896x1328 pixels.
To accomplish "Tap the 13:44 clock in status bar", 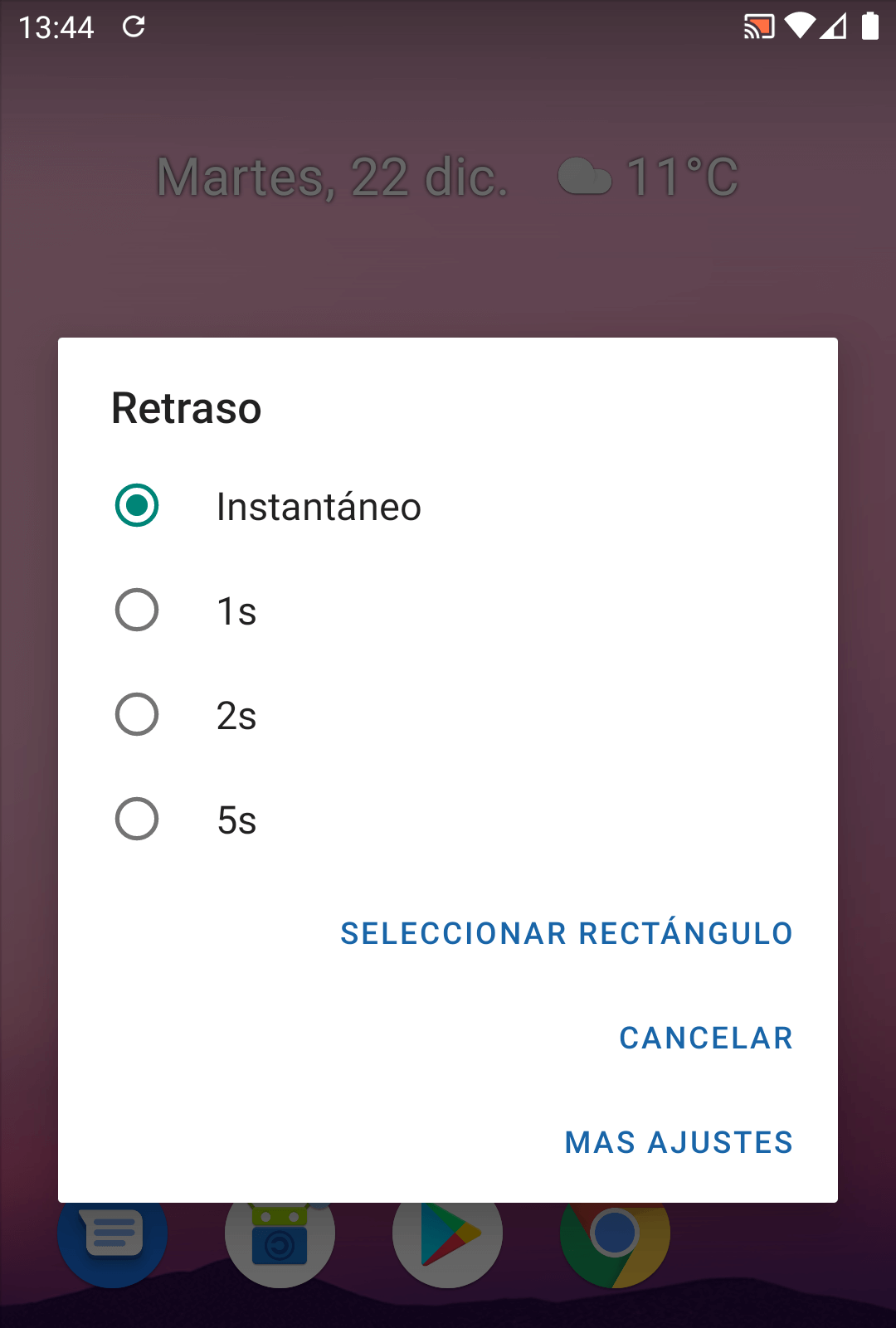I will (x=56, y=27).
